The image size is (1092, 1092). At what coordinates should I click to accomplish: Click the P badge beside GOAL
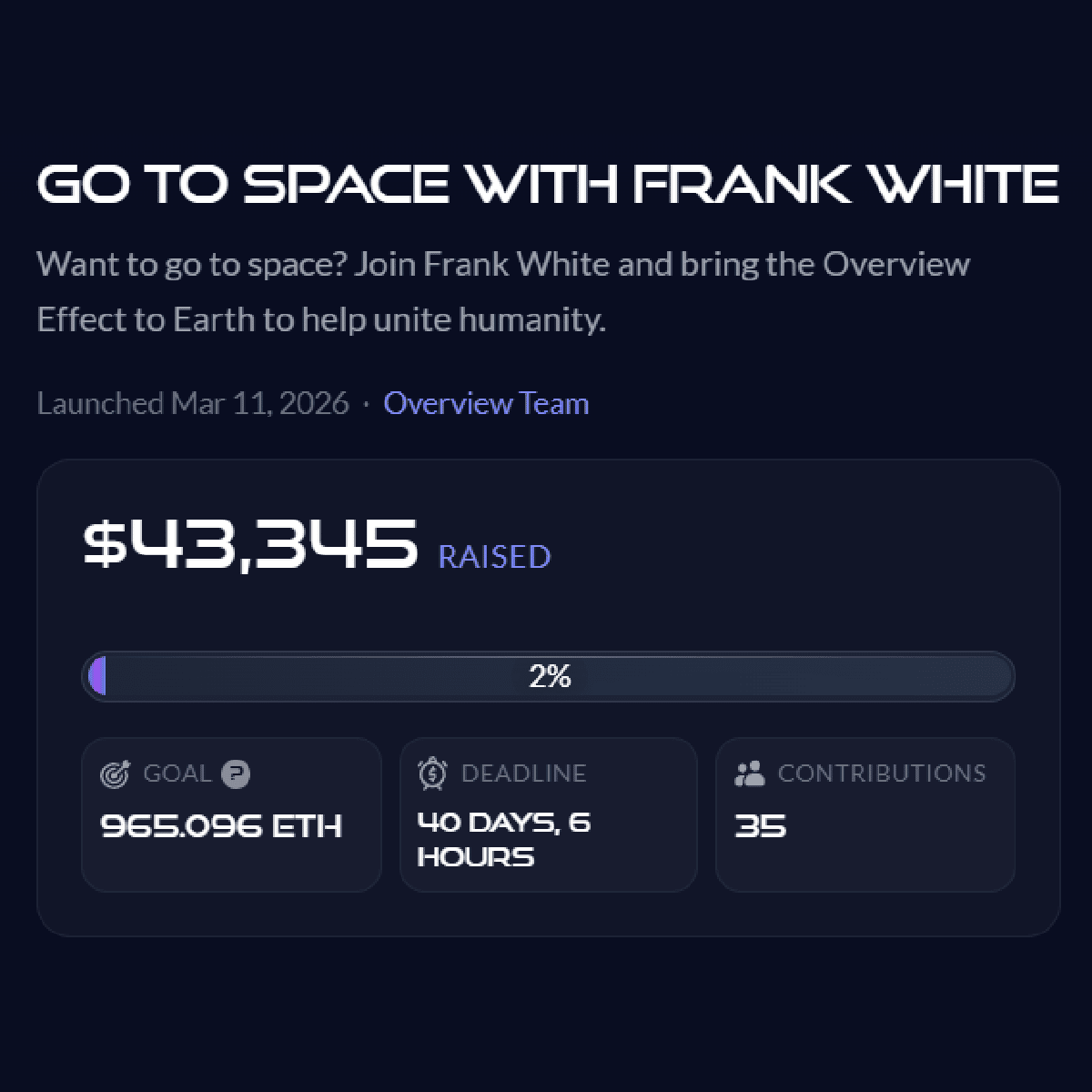tap(236, 773)
